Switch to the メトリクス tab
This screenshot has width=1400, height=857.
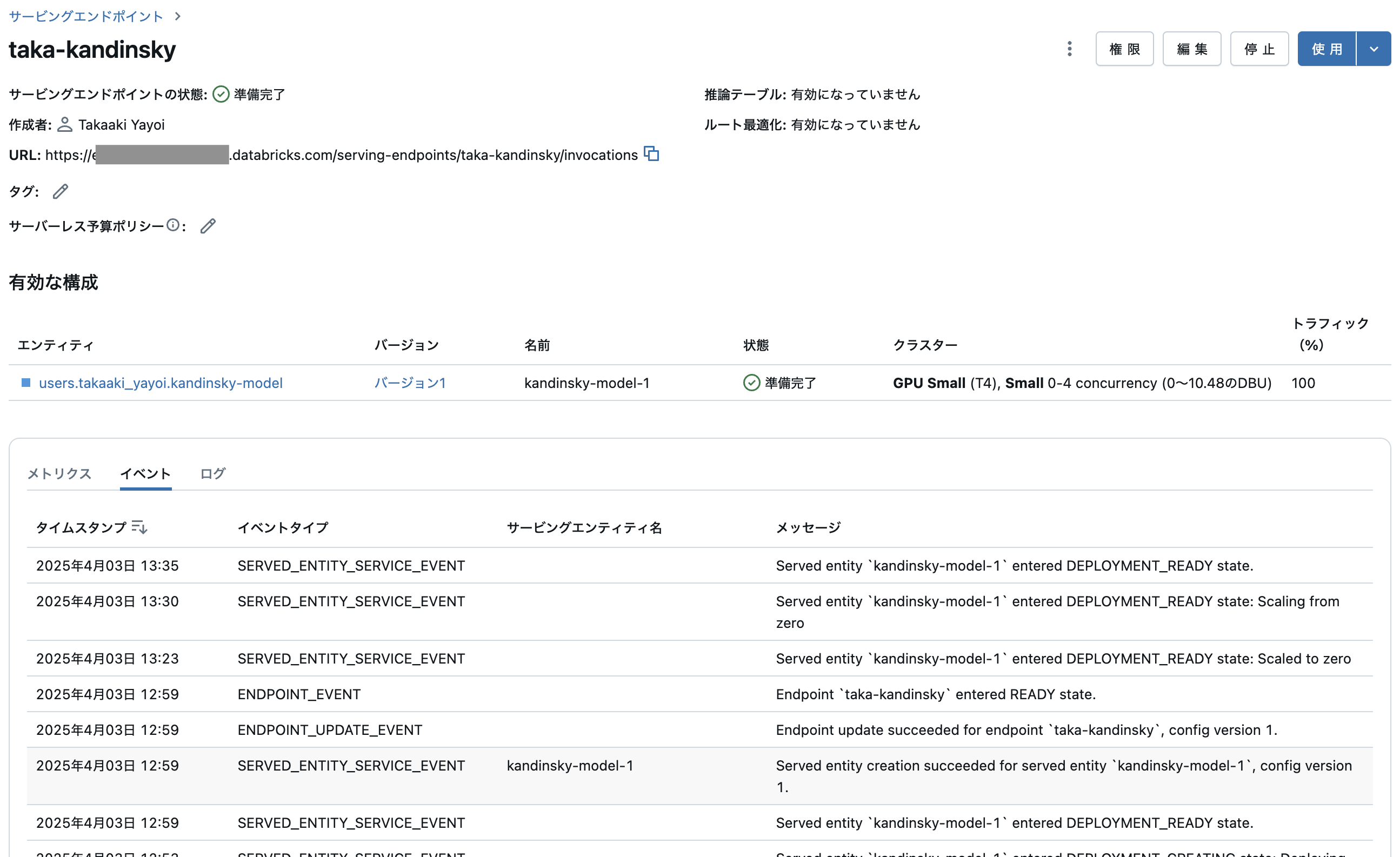click(59, 474)
